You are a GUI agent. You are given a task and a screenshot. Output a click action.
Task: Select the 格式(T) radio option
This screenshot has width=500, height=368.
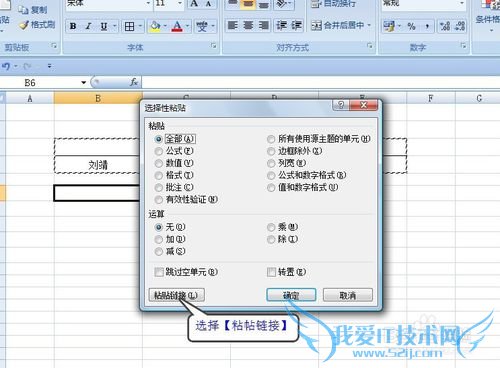(174, 175)
